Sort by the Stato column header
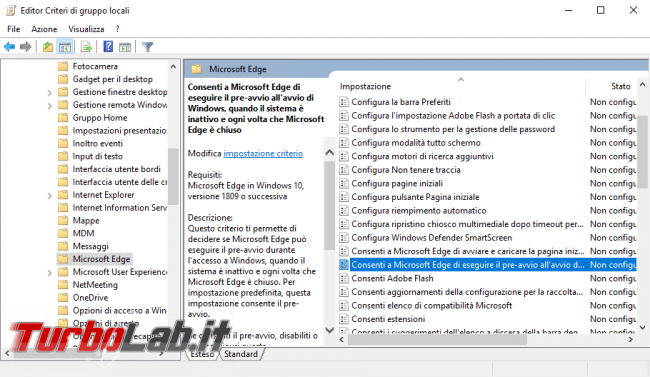Screen dimensions: 650x377 tap(621, 86)
